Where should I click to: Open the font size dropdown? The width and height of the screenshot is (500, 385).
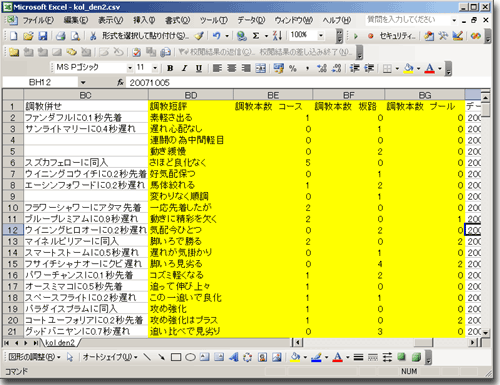coord(155,68)
